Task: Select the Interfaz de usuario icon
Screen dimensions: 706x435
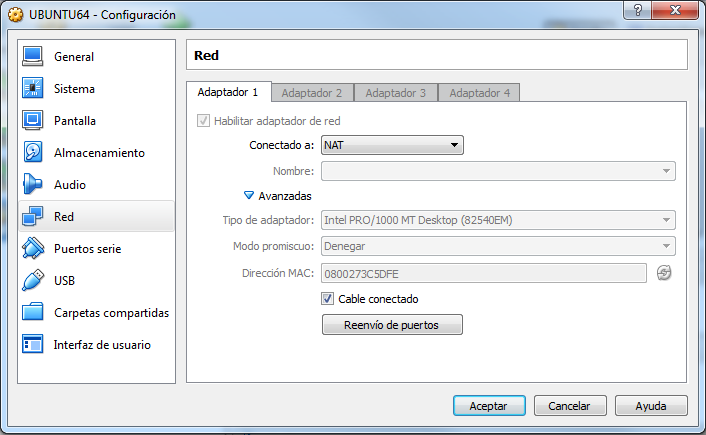Action: click(x=32, y=344)
